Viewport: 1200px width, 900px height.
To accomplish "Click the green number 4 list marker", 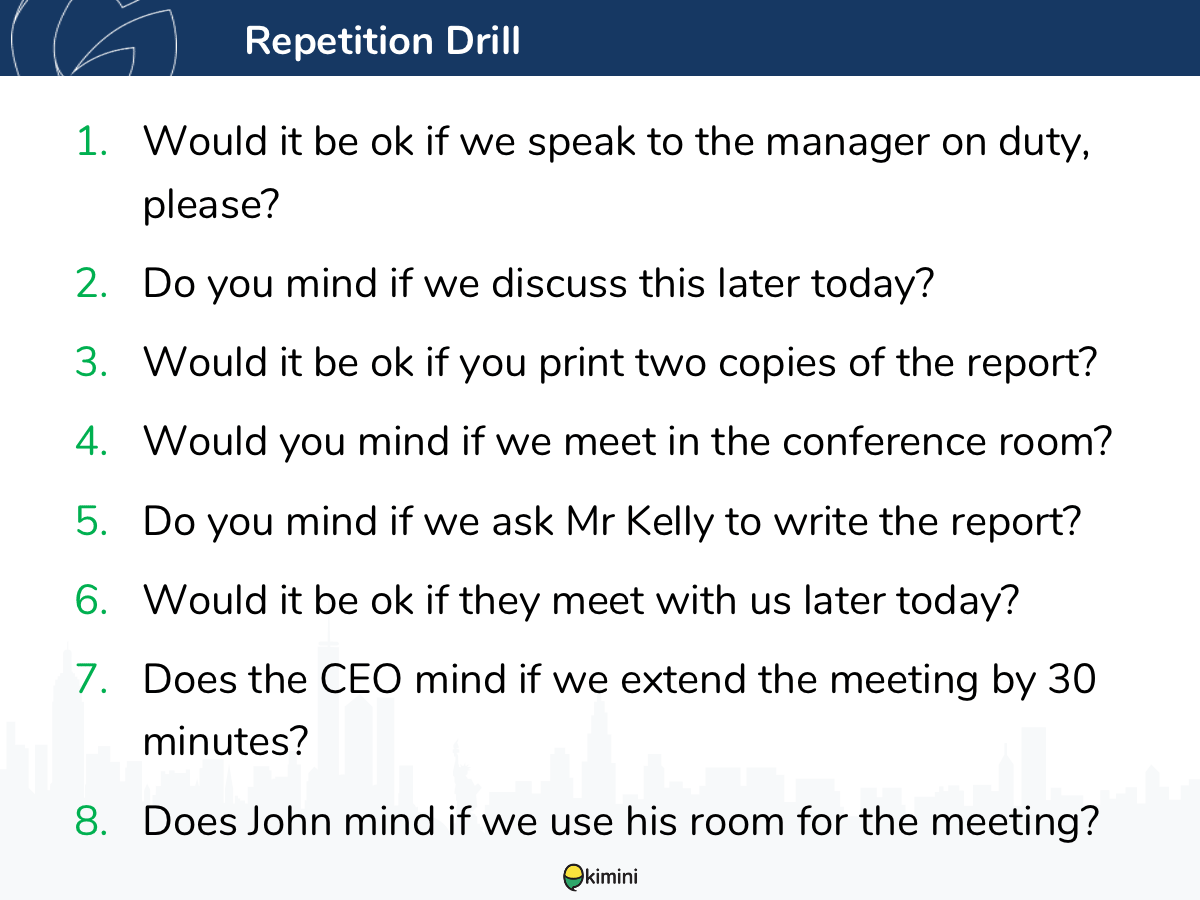I will 92,441.
